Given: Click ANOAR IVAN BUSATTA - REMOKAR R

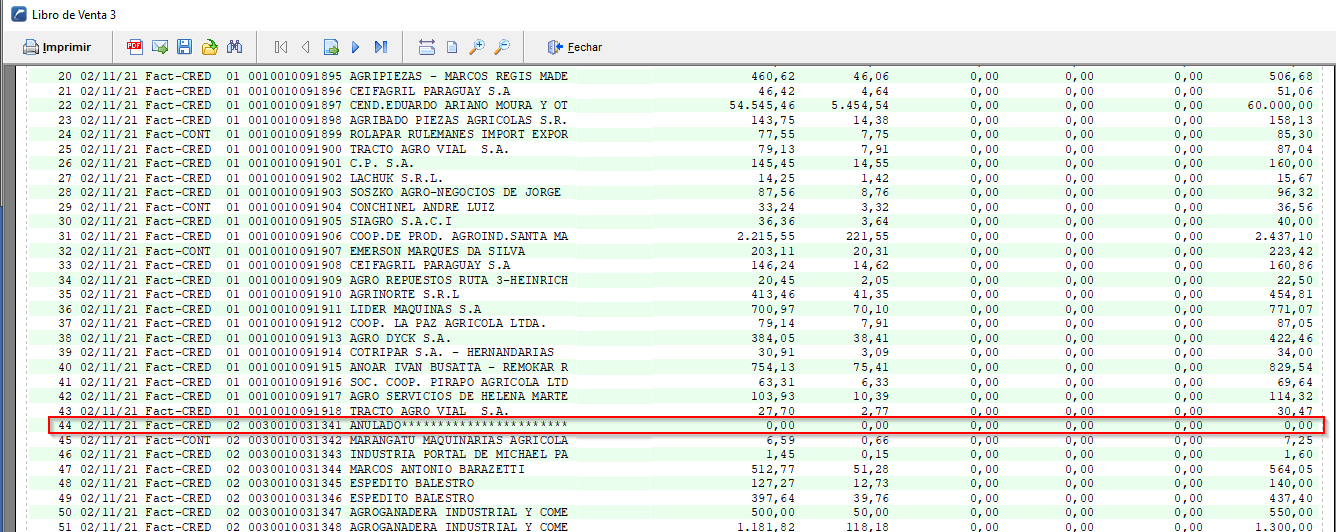Looking at the screenshot, I should pyautogui.click(x=459, y=367).
